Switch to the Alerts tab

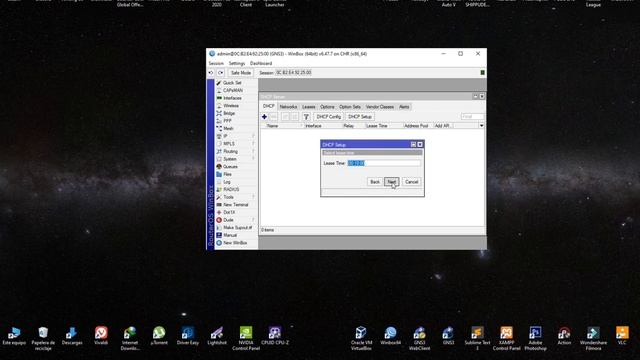[404, 107]
